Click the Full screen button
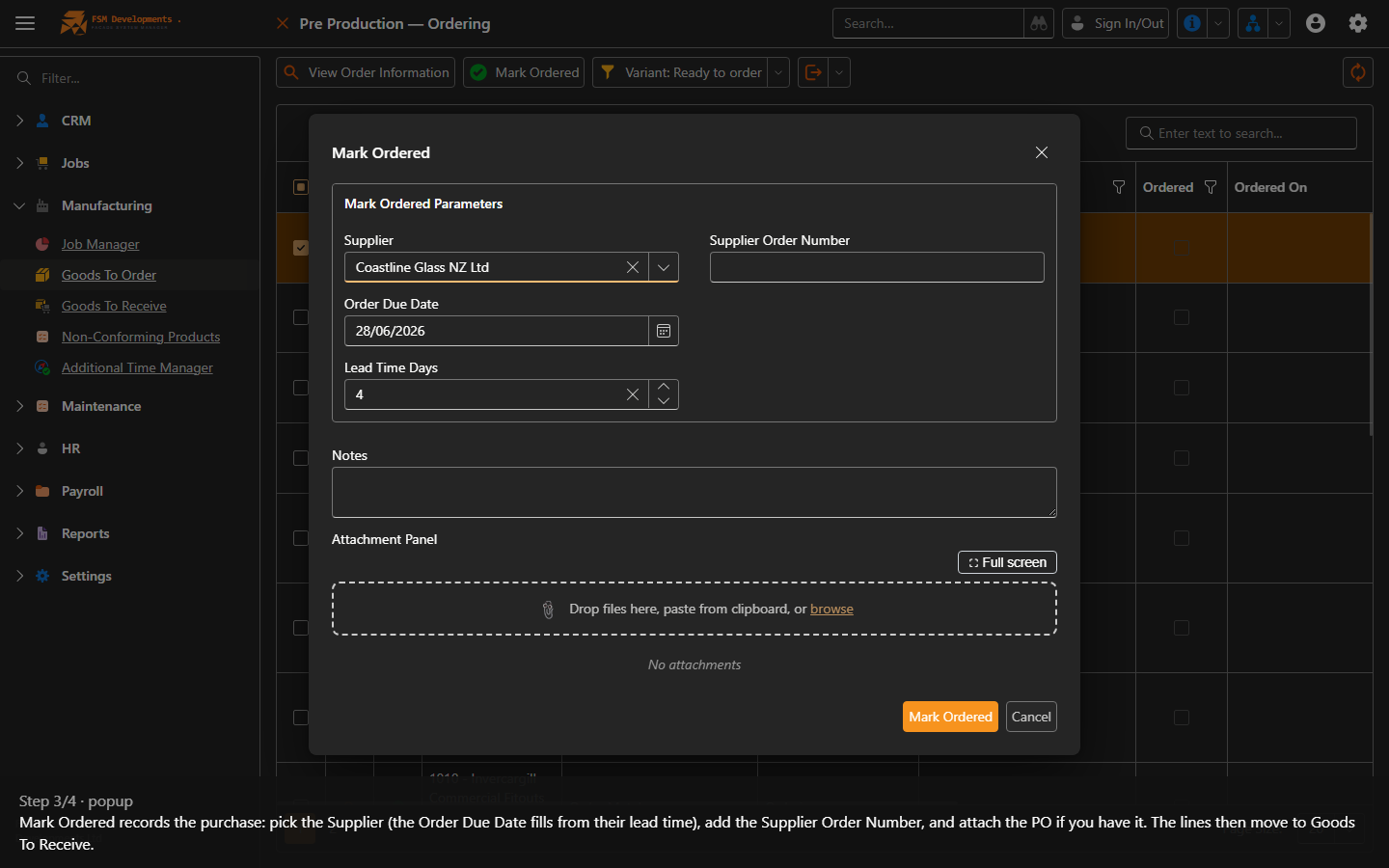The image size is (1389, 868). pos(1007,562)
